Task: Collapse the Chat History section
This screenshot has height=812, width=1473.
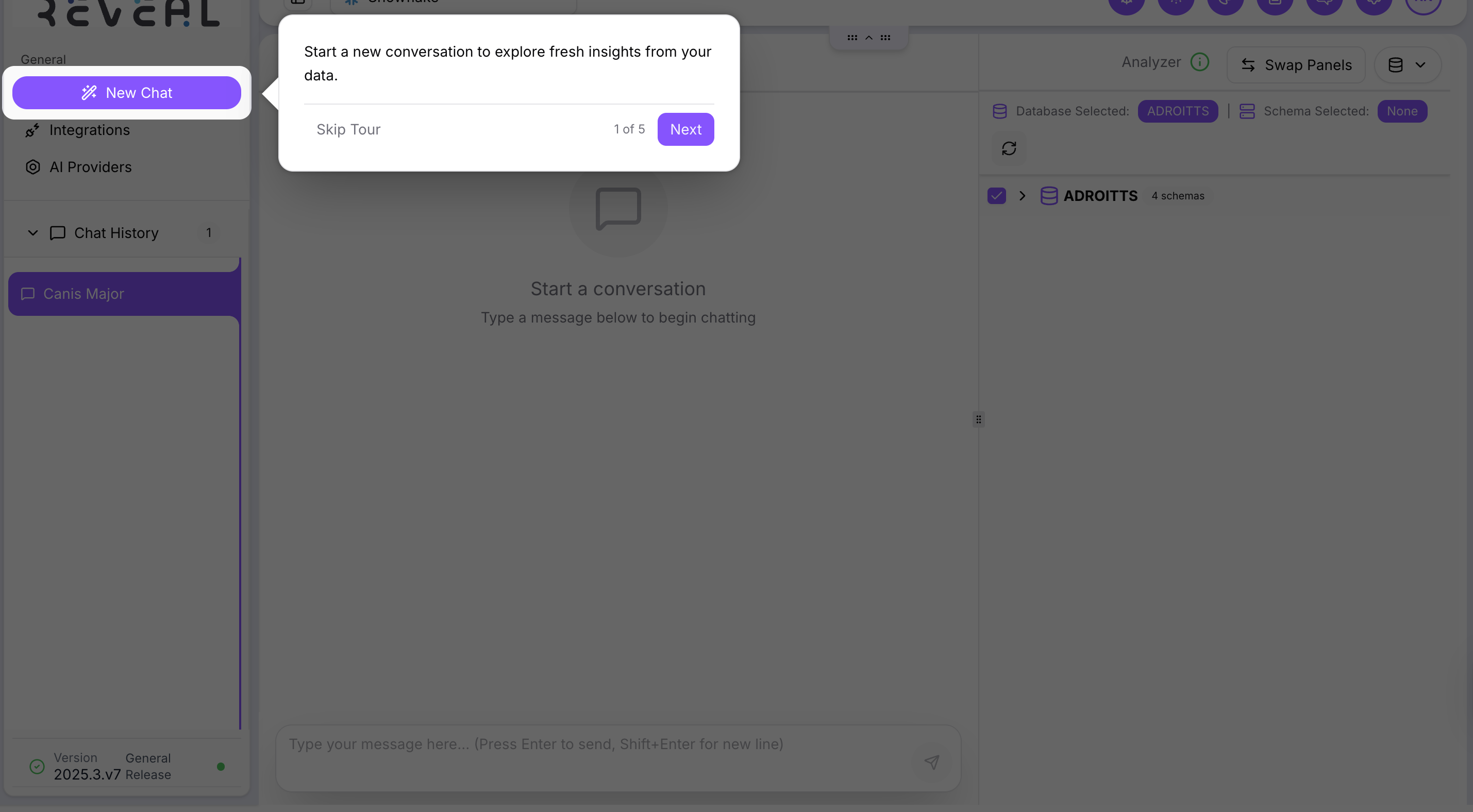Action: [32, 233]
